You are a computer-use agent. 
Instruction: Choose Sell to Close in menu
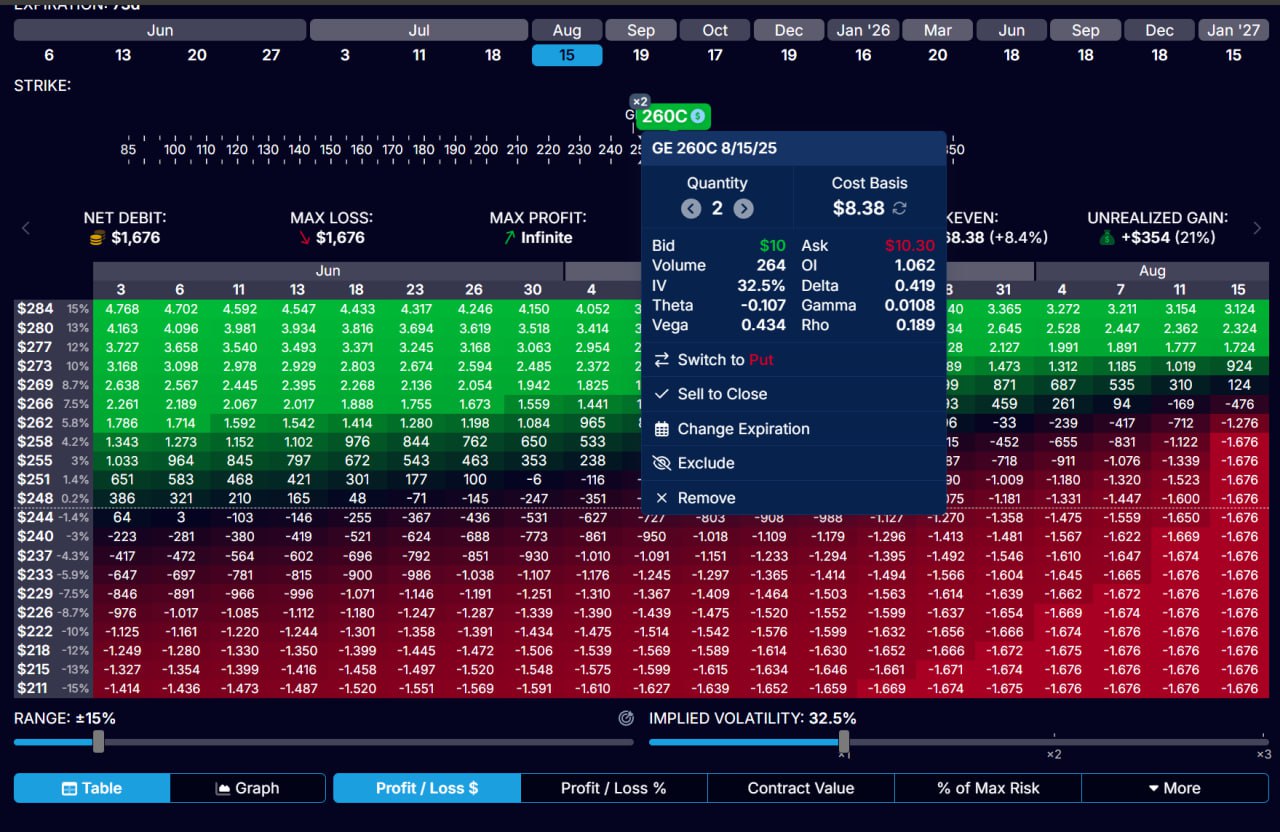pyautogui.click(x=722, y=394)
